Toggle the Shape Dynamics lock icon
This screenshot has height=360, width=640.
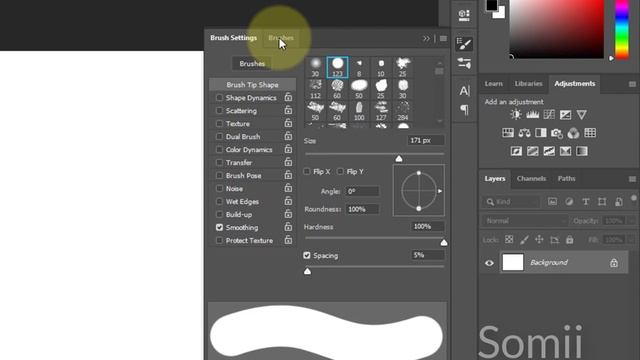(288, 97)
